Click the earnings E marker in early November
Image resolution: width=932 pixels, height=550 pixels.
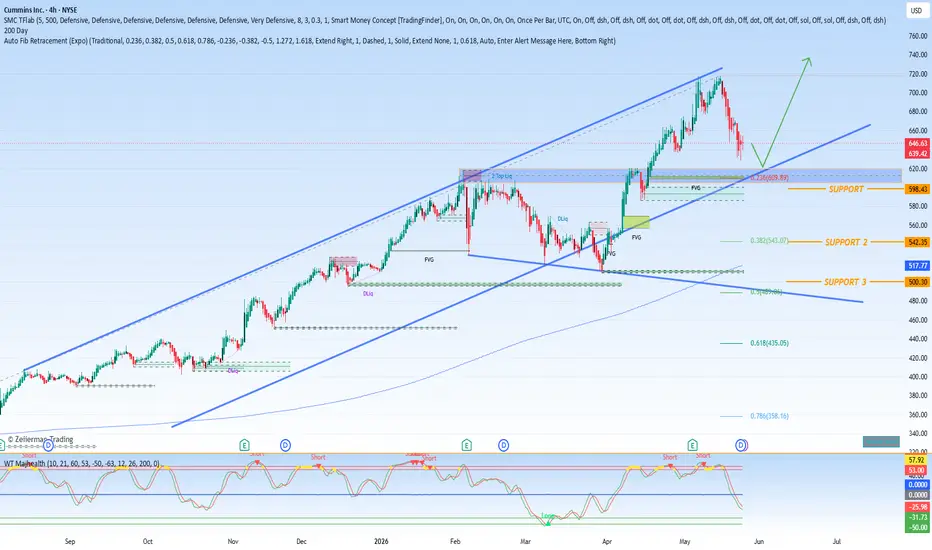(244, 445)
